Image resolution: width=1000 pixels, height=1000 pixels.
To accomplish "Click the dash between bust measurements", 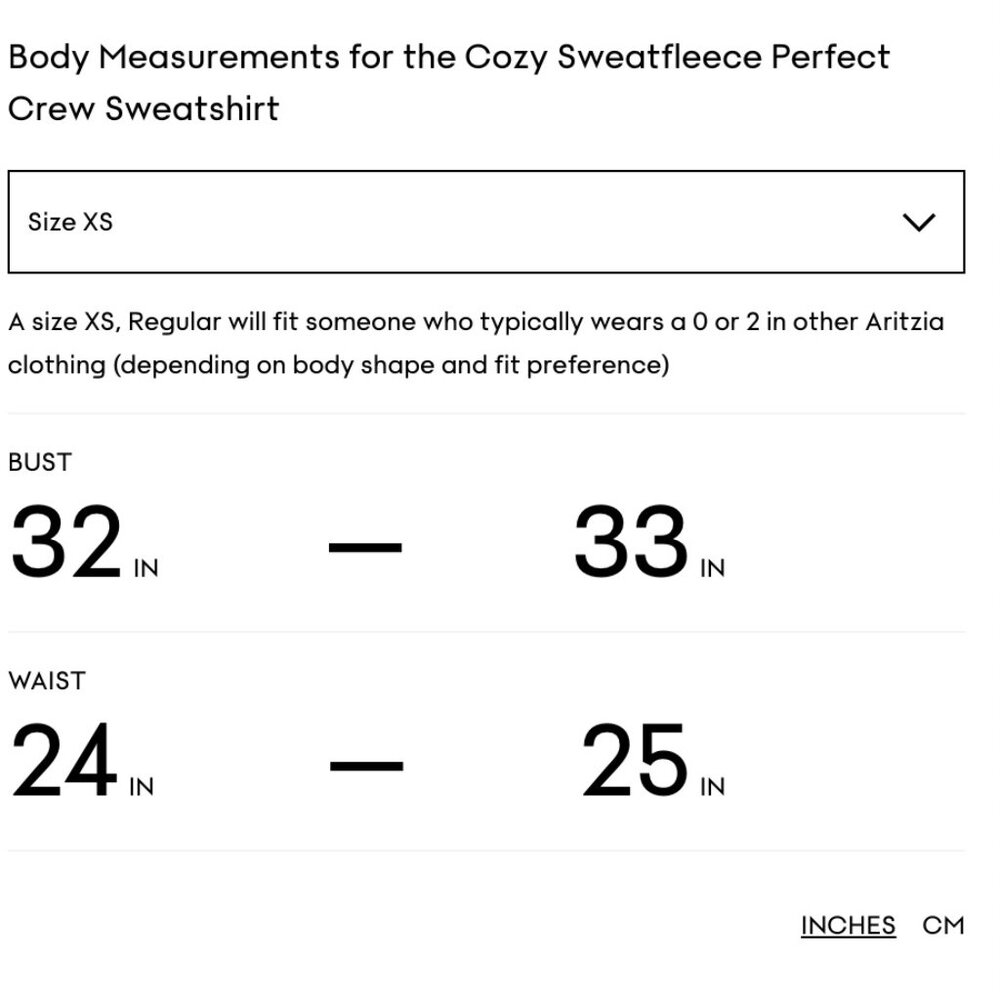I will click(x=365, y=547).
